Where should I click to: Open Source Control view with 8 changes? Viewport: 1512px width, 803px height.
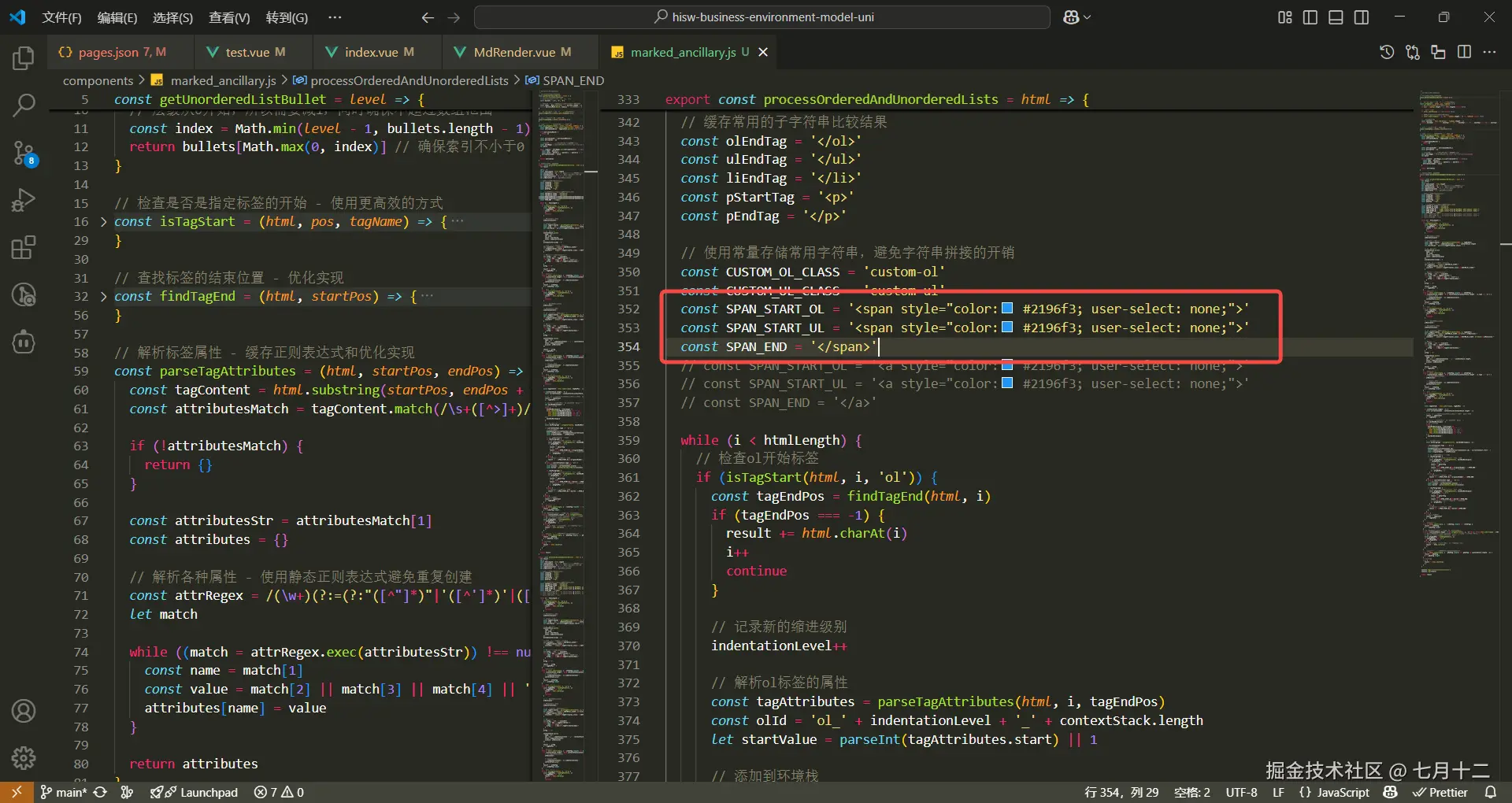(x=24, y=153)
